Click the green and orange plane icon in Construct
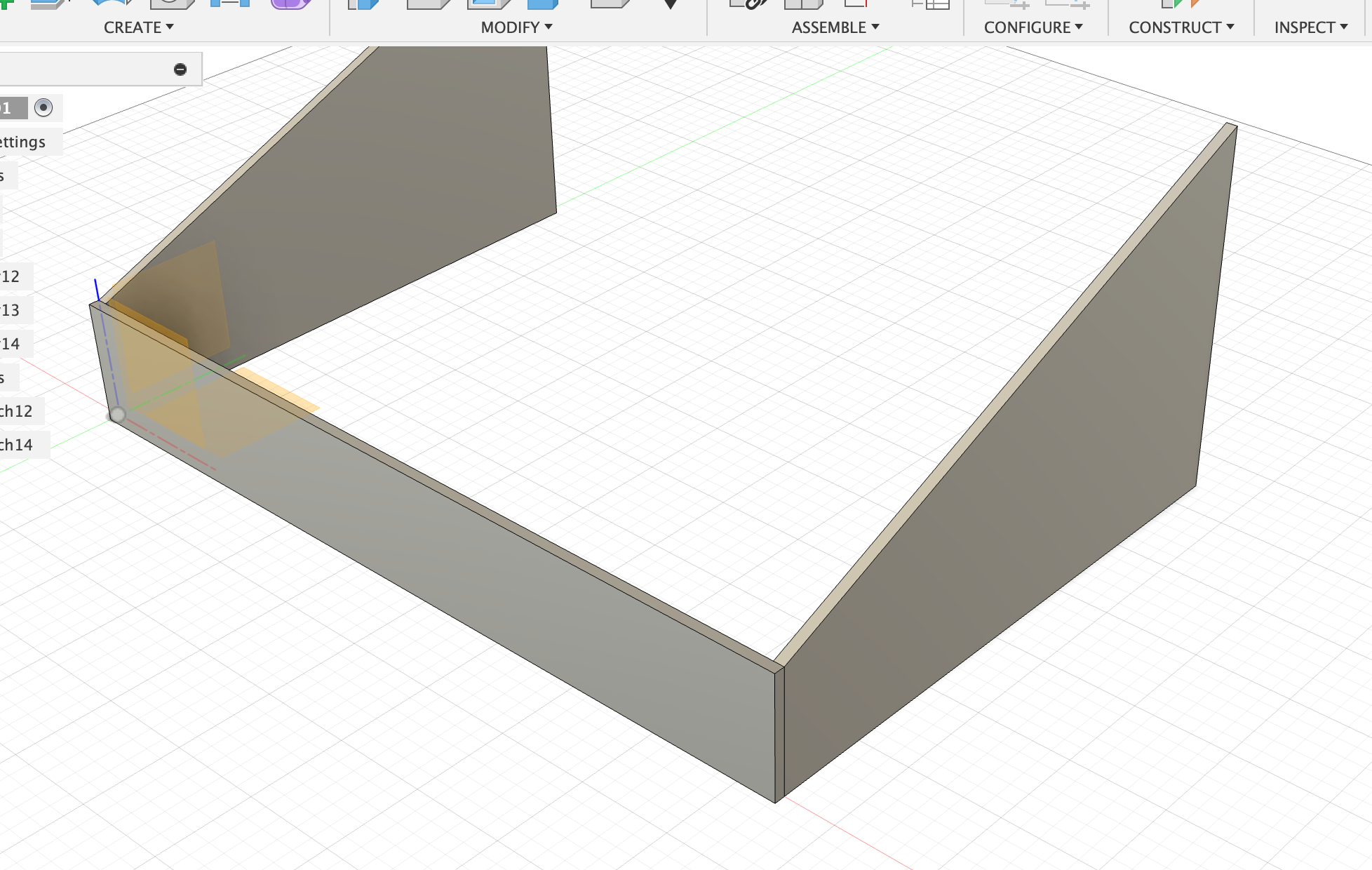Screen dimensions: 1372x870 tap(1181, 4)
